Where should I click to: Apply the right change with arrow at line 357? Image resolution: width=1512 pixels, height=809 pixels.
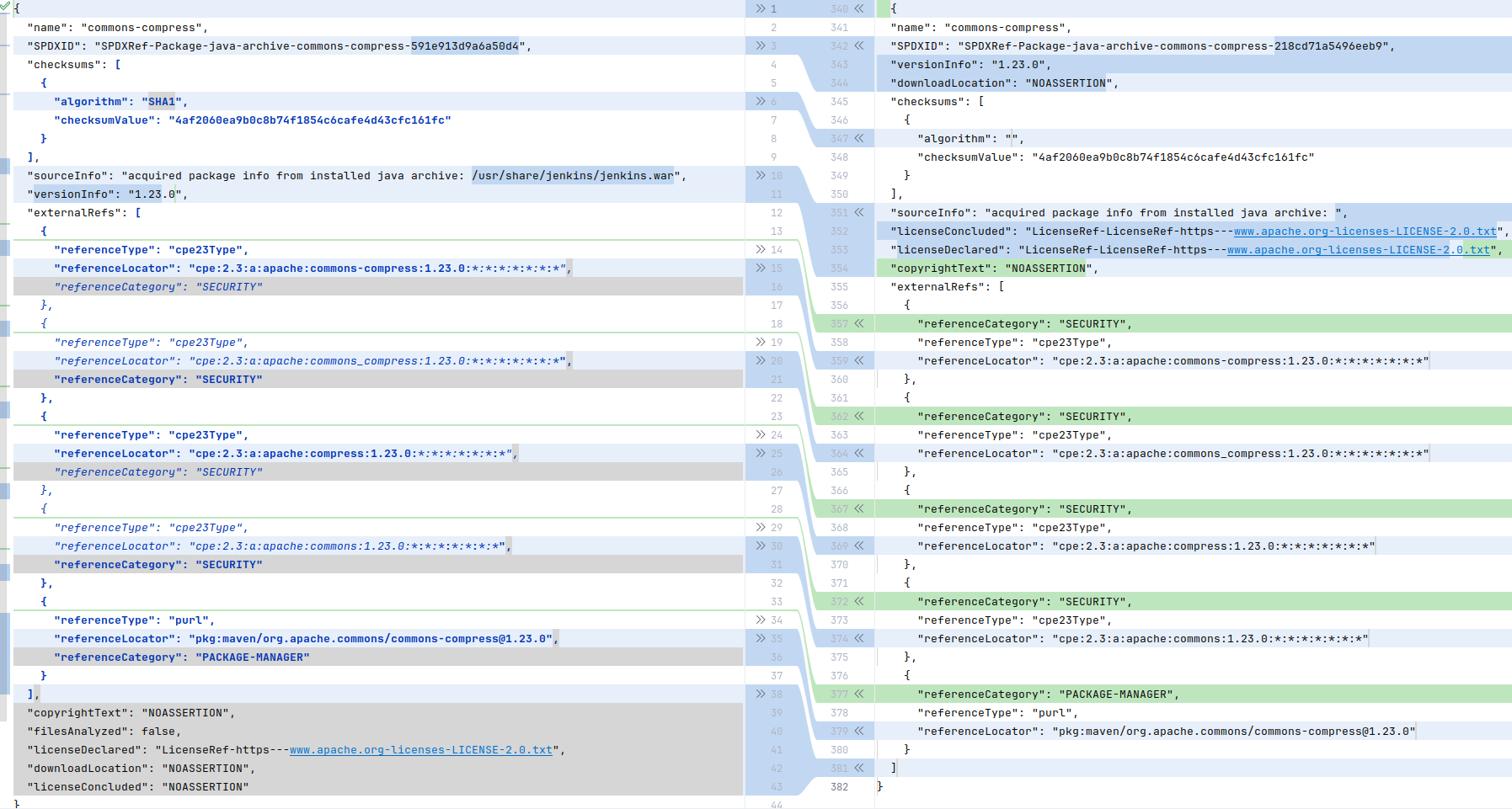pos(859,323)
